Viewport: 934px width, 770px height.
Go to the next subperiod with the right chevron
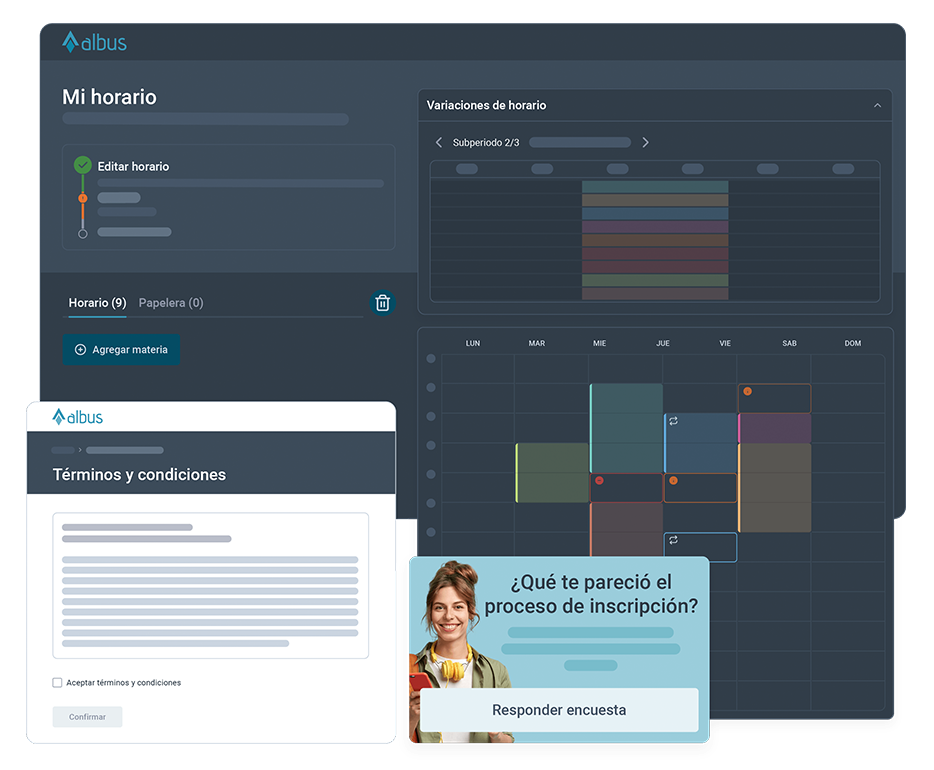[x=645, y=142]
